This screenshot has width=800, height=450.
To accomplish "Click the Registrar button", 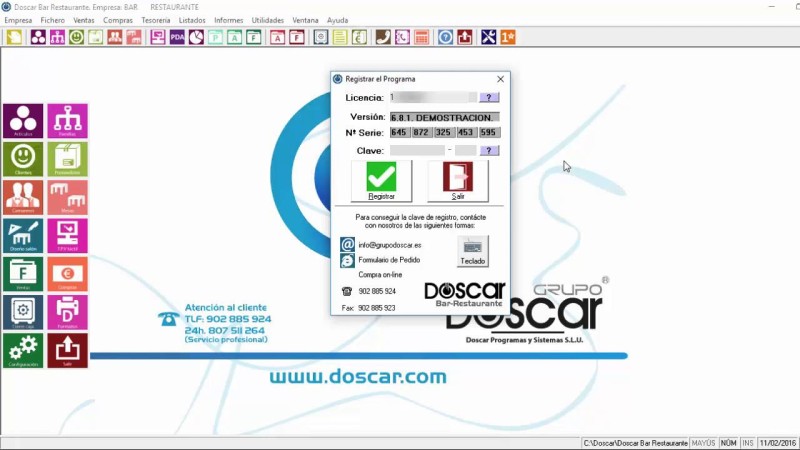I will (381, 181).
